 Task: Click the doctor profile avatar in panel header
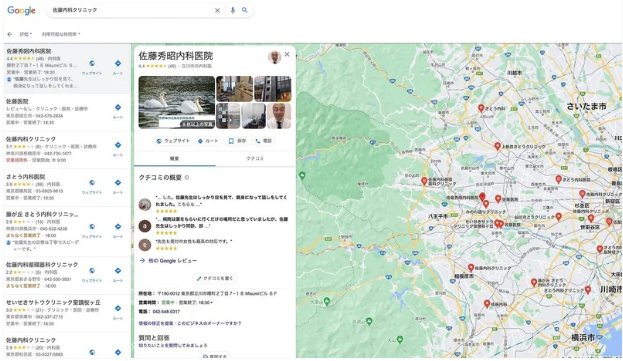pos(274,57)
